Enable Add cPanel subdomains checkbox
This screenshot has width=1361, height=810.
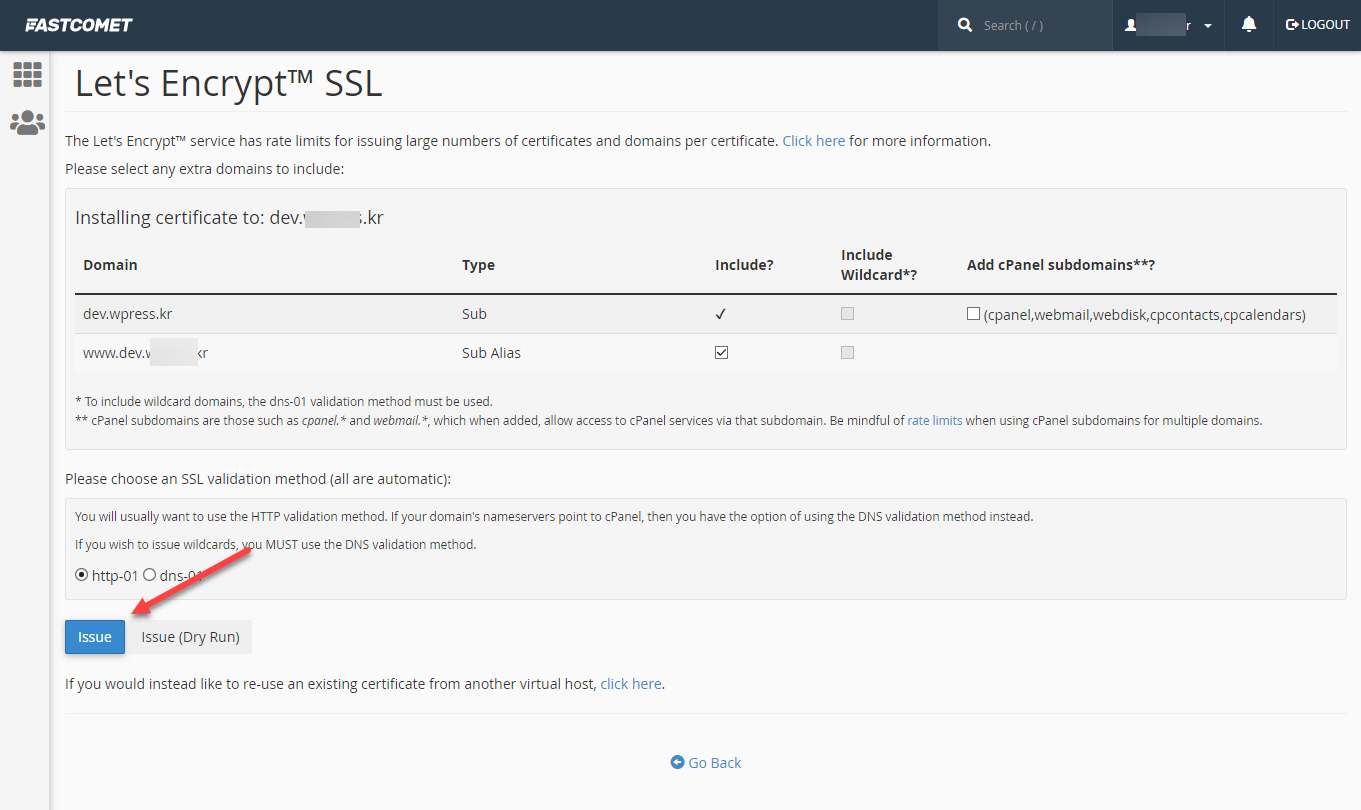973,313
